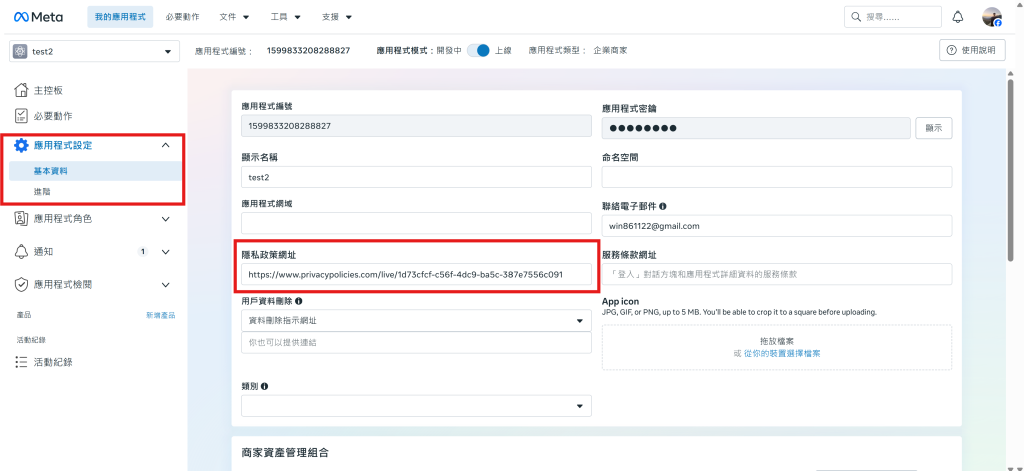Select the 我的應用程式 tab
1024x471 pixels.
(x=120, y=17)
